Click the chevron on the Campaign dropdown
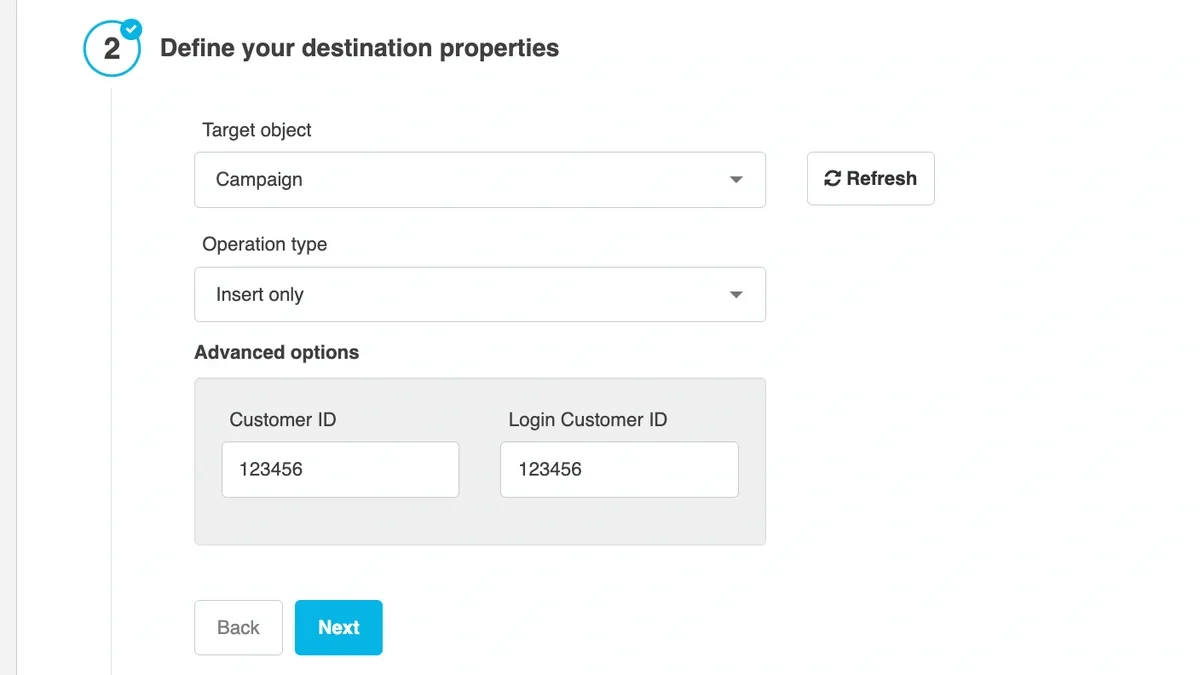1200x675 pixels. point(736,180)
